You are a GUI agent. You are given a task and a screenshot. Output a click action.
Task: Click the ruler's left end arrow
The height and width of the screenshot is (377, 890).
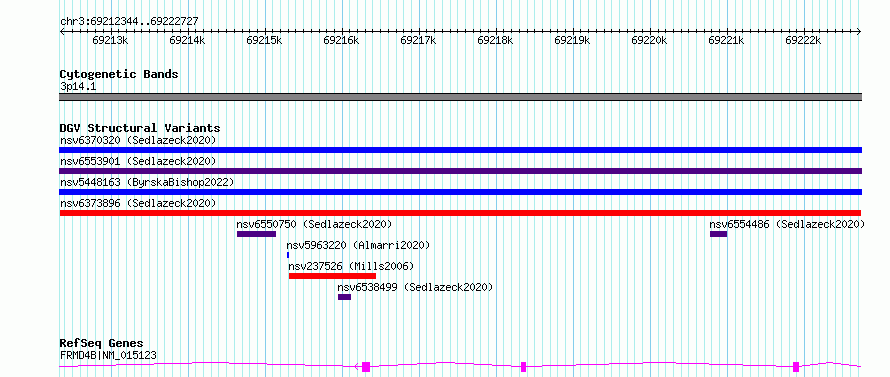pos(62,32)
